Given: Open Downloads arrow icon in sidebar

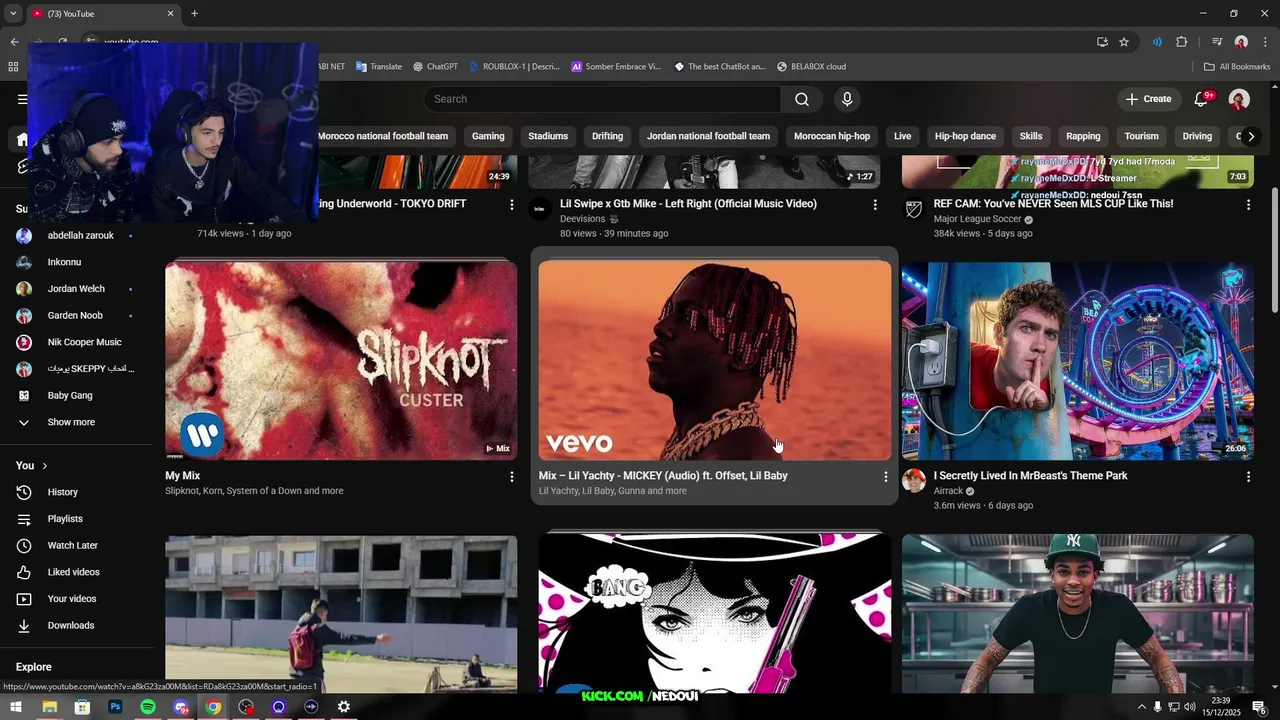Looking at the screenshot, I should coord(24,625).
